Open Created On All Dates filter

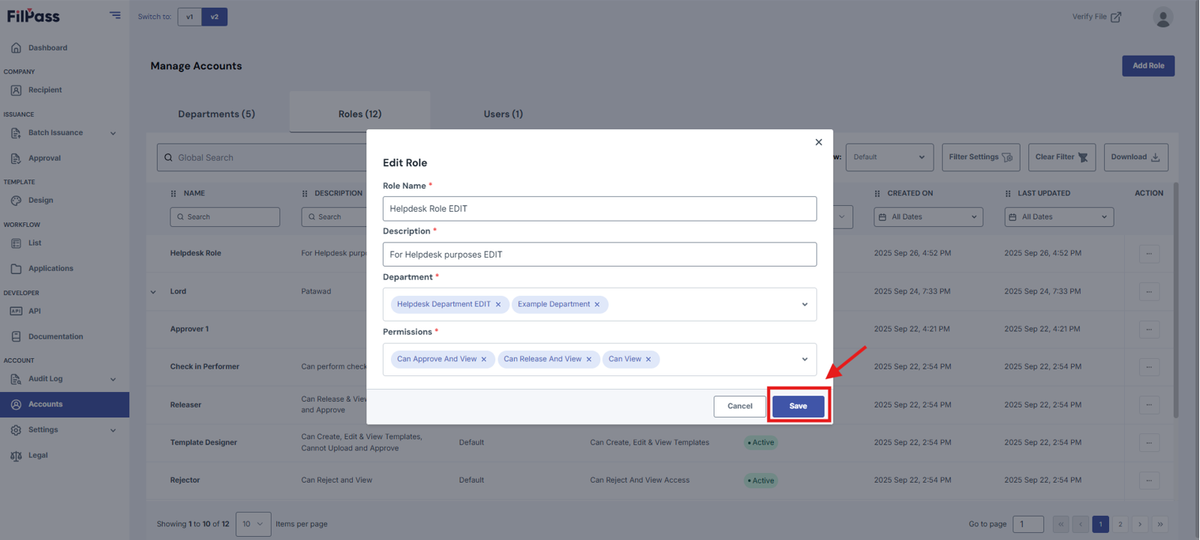929,217
